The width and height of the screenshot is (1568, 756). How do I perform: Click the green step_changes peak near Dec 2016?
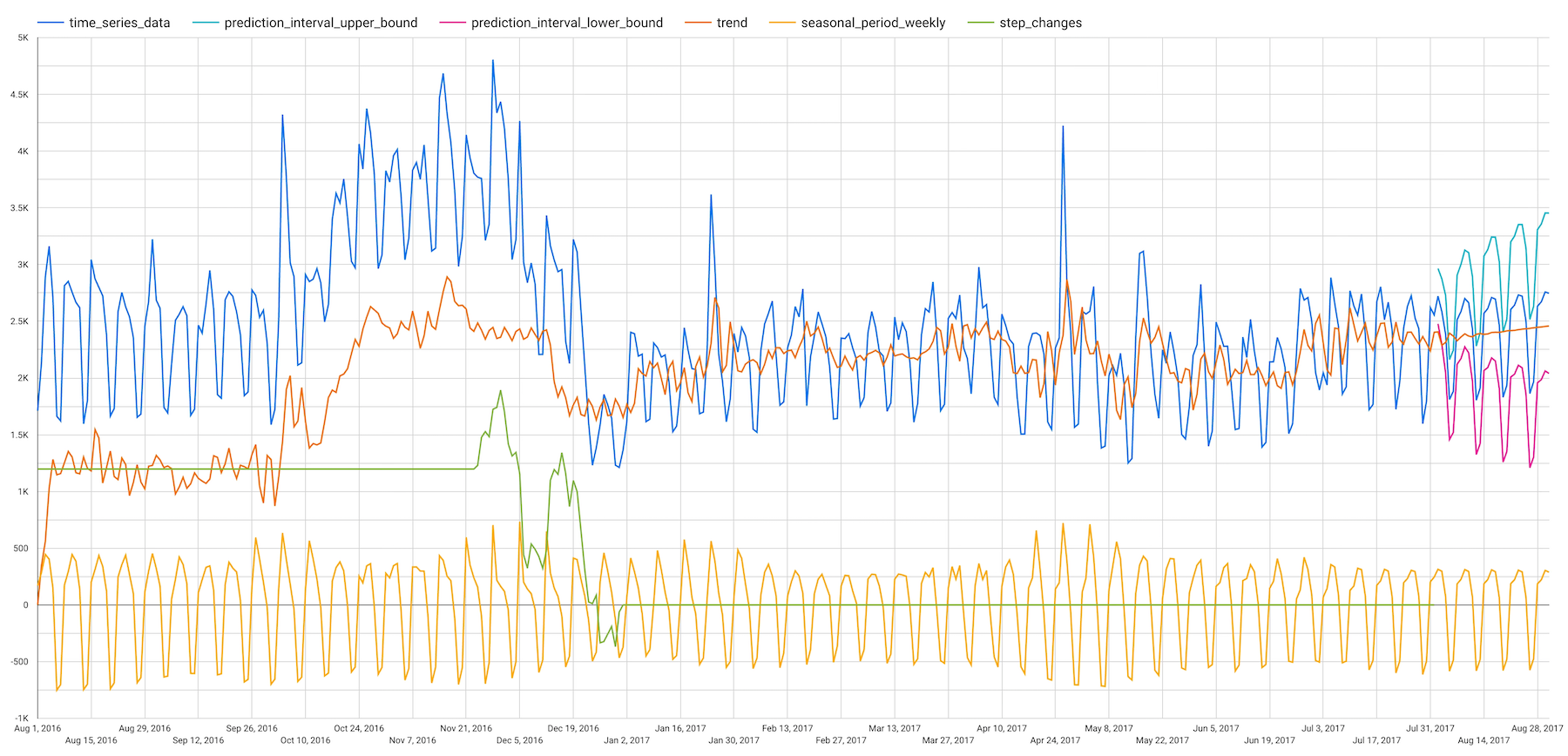click(x=500, y=390)
